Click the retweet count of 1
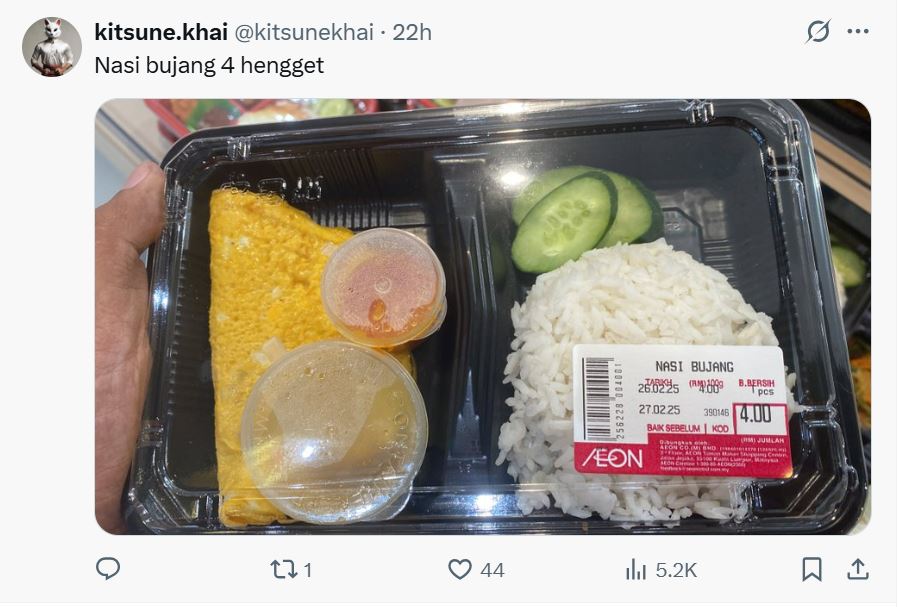This screenshot has height=607, width=898. click(308, 570)
